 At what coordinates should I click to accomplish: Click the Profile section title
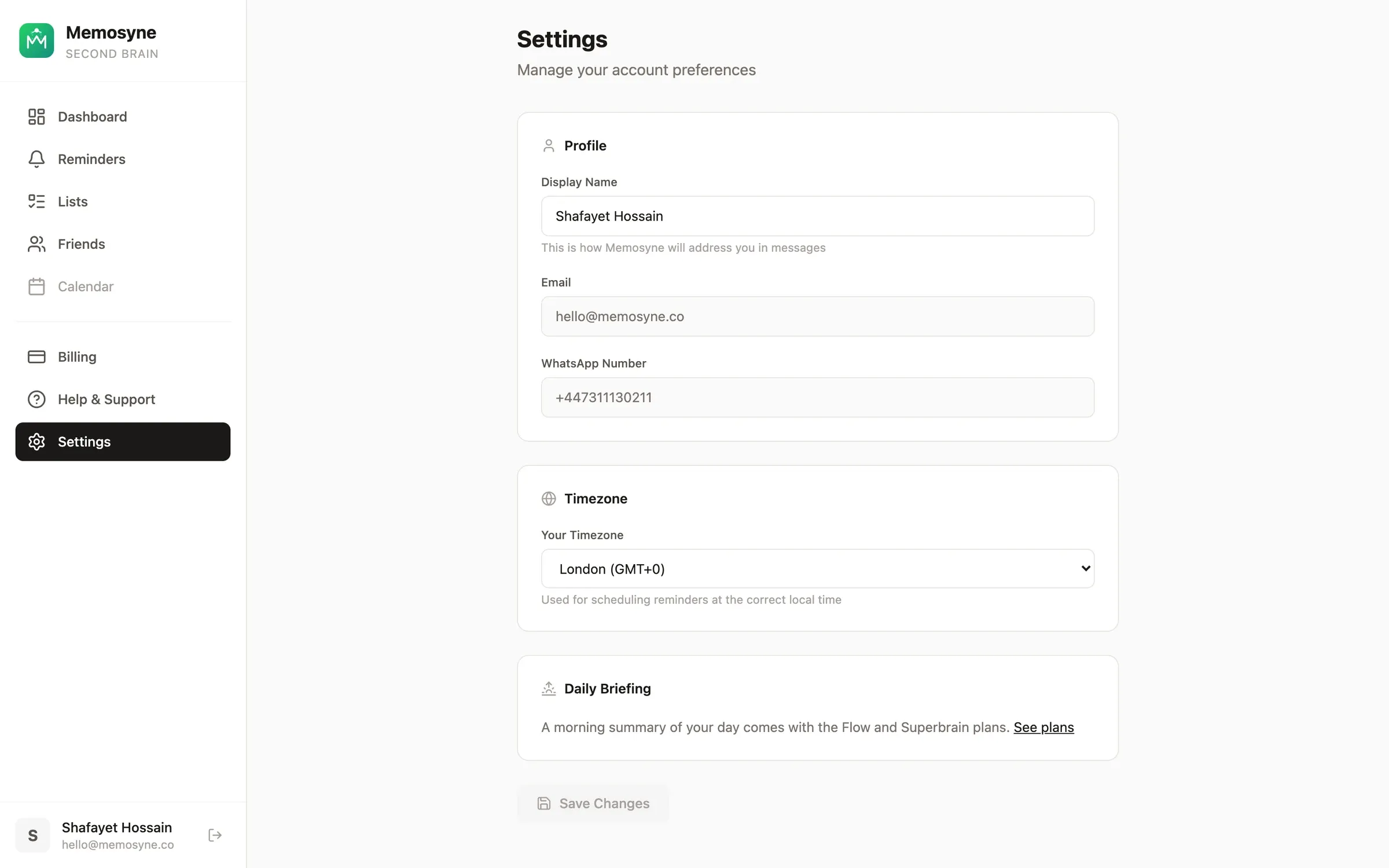pyautogui.click(x=585, y=146)
